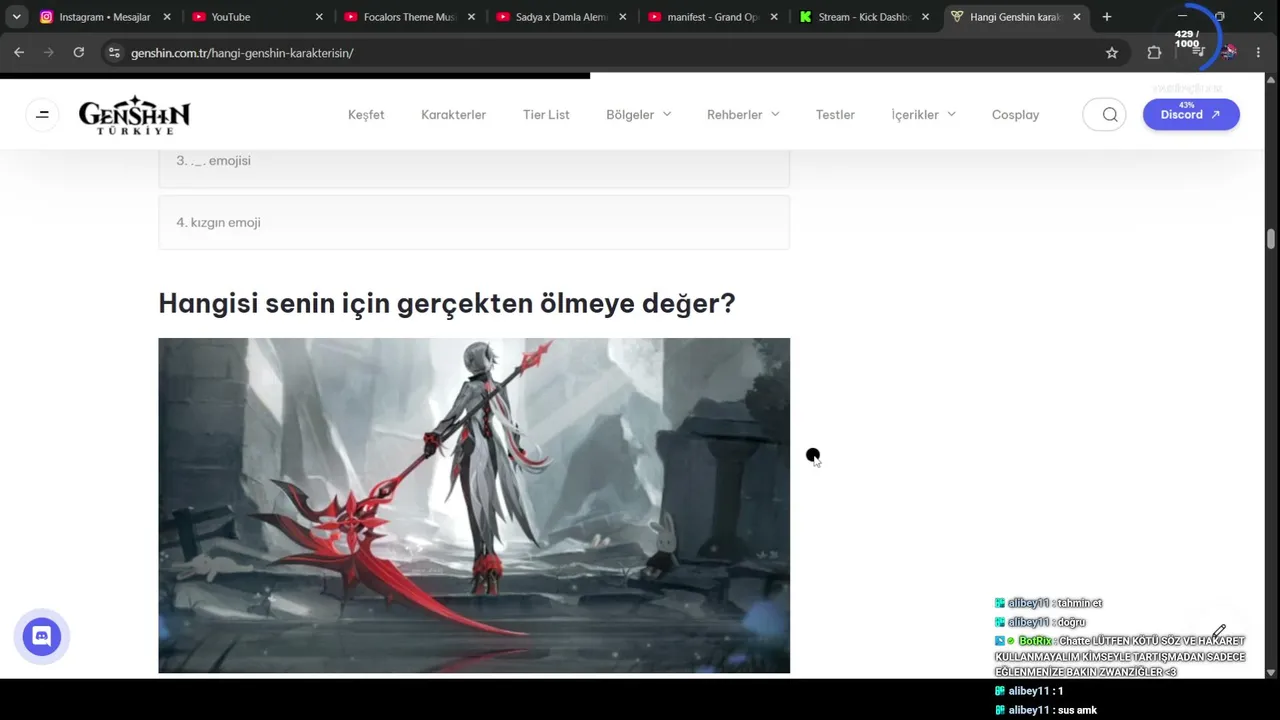Open the Testler page

click(x=835, y=115)
